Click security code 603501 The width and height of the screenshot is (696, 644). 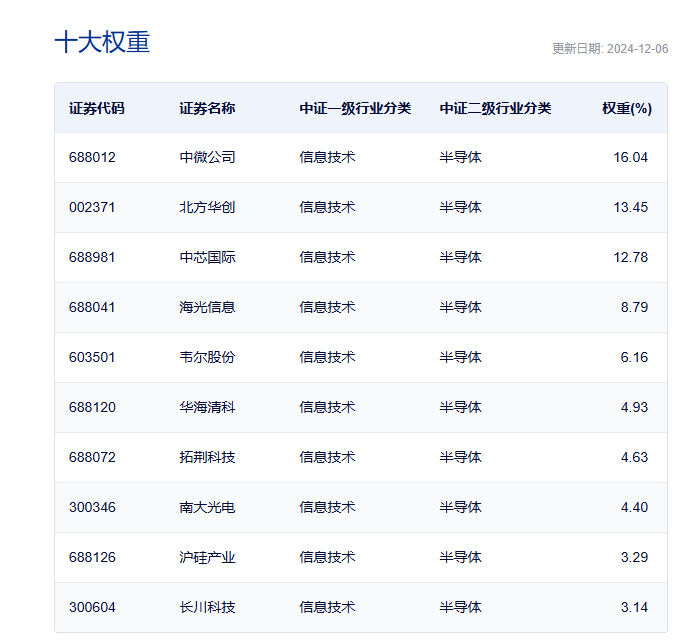click(x=92, y=357)
